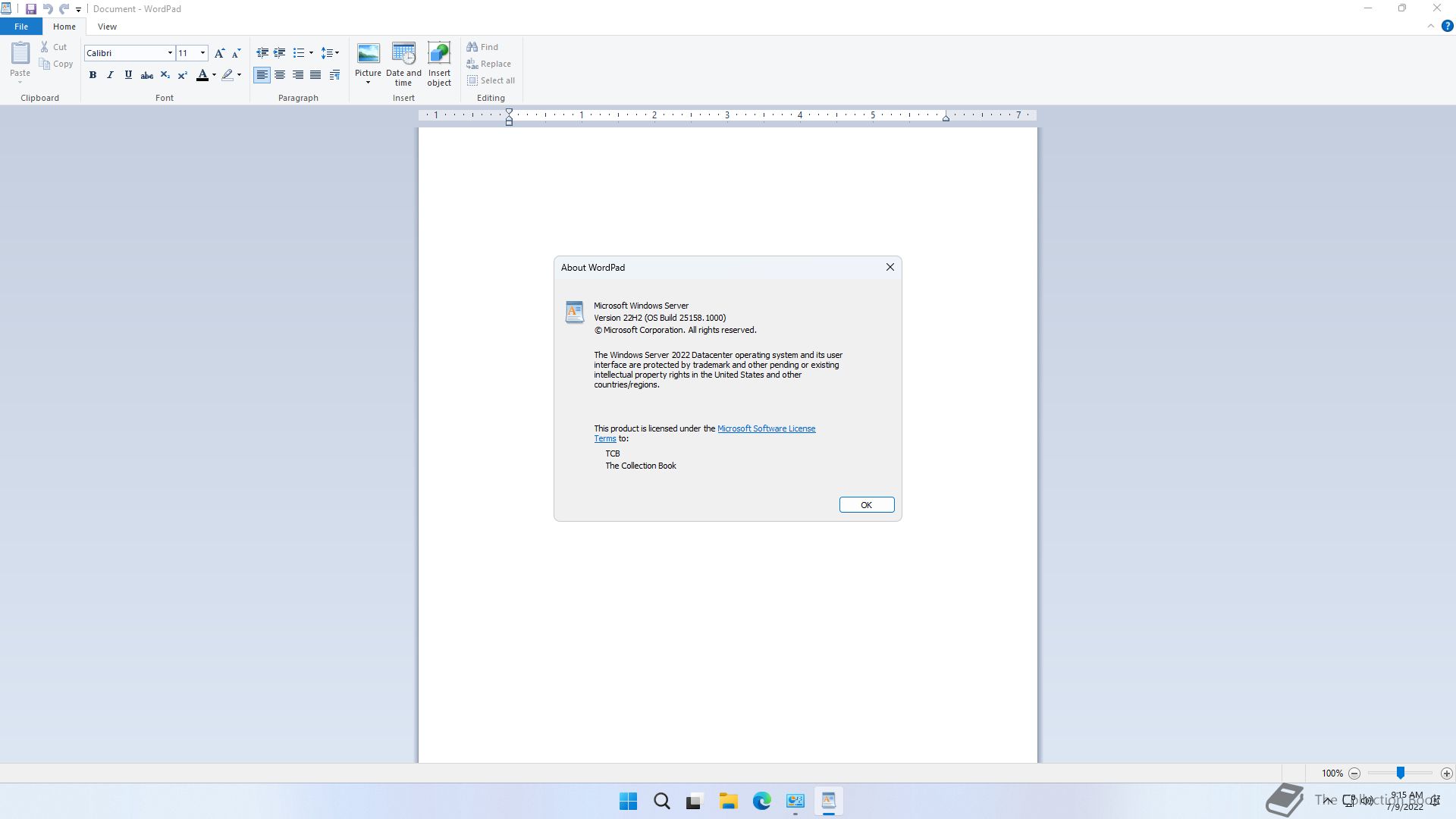Toggle Subscript formatting
Screen dimensions: 1456x819
(x=165, y=75)
